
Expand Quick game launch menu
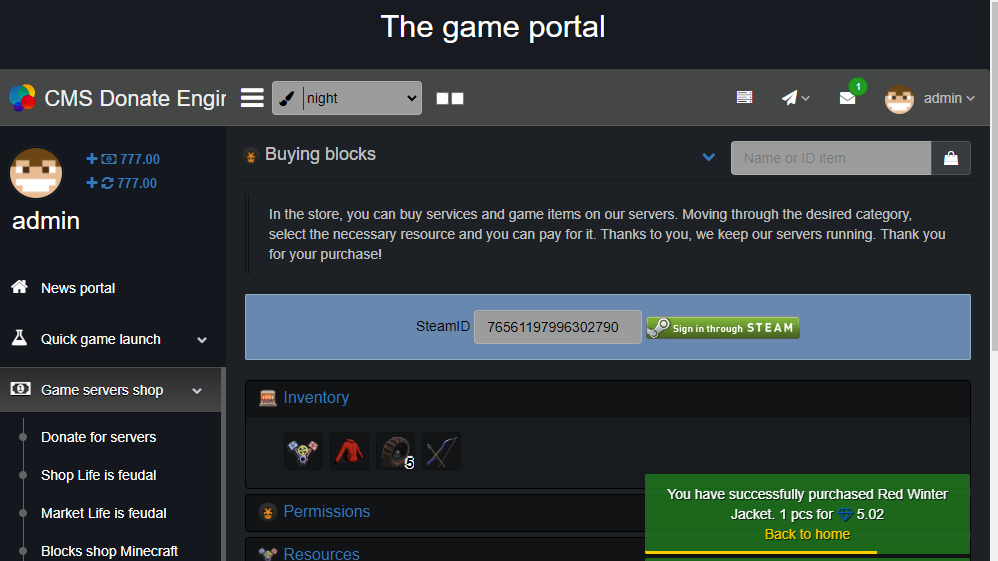pos(110,339)
